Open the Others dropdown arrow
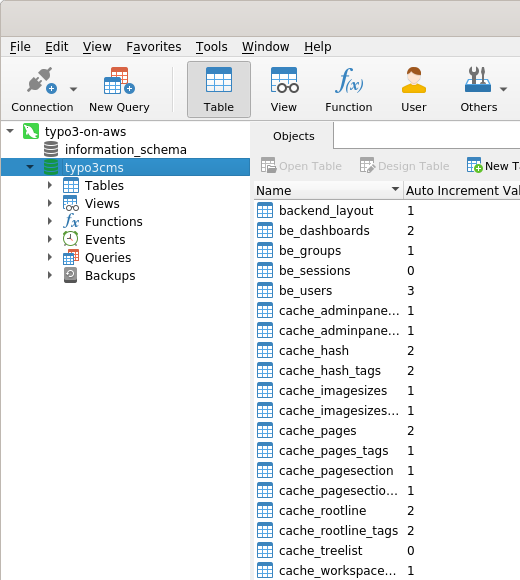The width and height of the screenshot is (520, 580). (x=503, y=89)
